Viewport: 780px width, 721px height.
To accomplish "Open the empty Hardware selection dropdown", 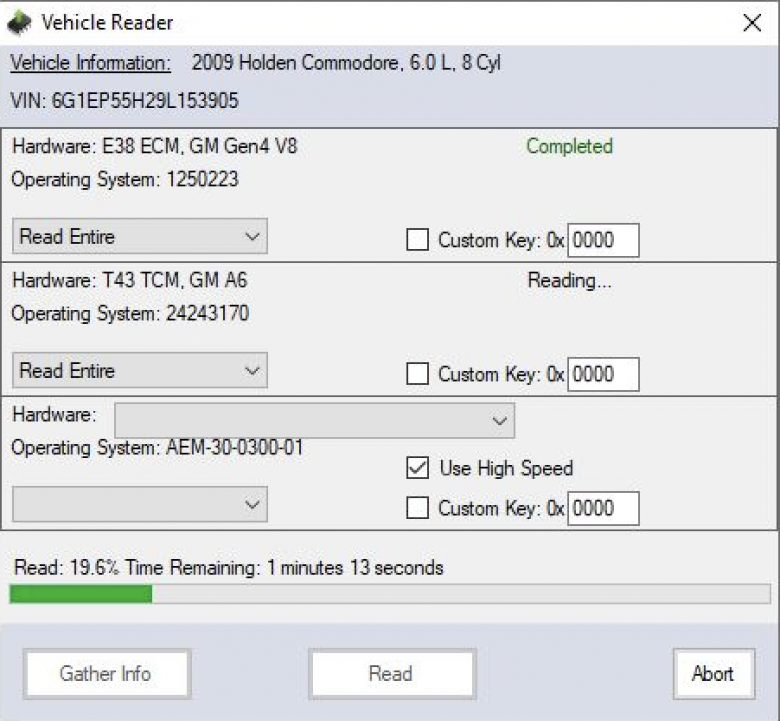I will click(314, 420).
